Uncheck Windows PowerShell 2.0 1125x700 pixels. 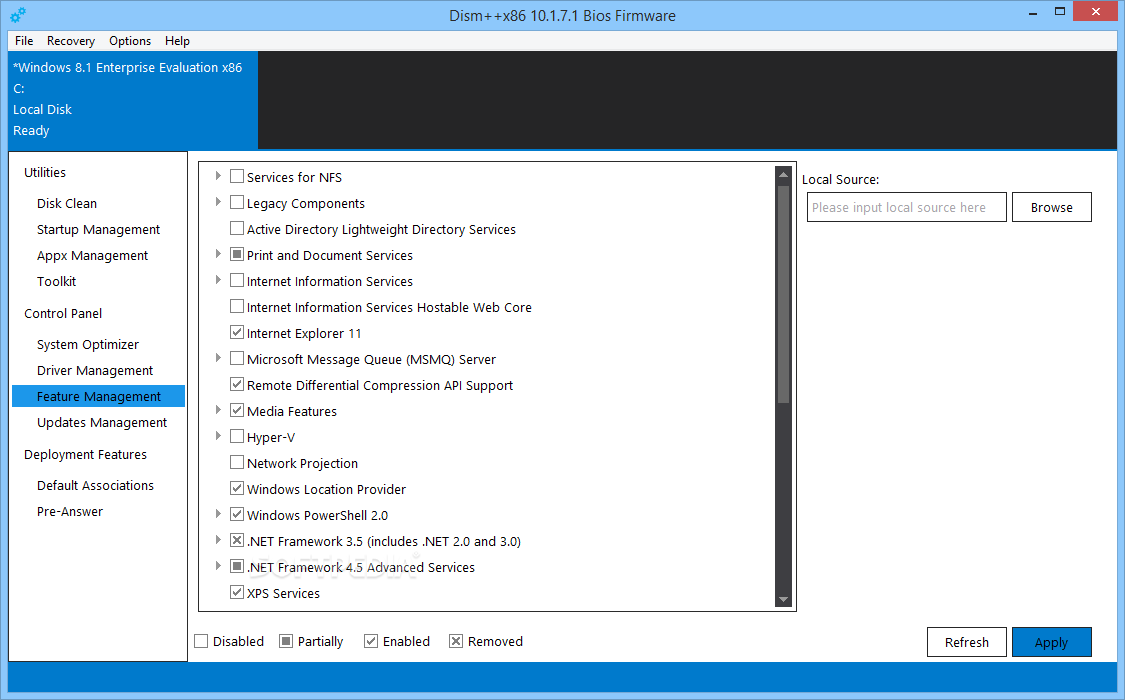click(x=237, y=514)
